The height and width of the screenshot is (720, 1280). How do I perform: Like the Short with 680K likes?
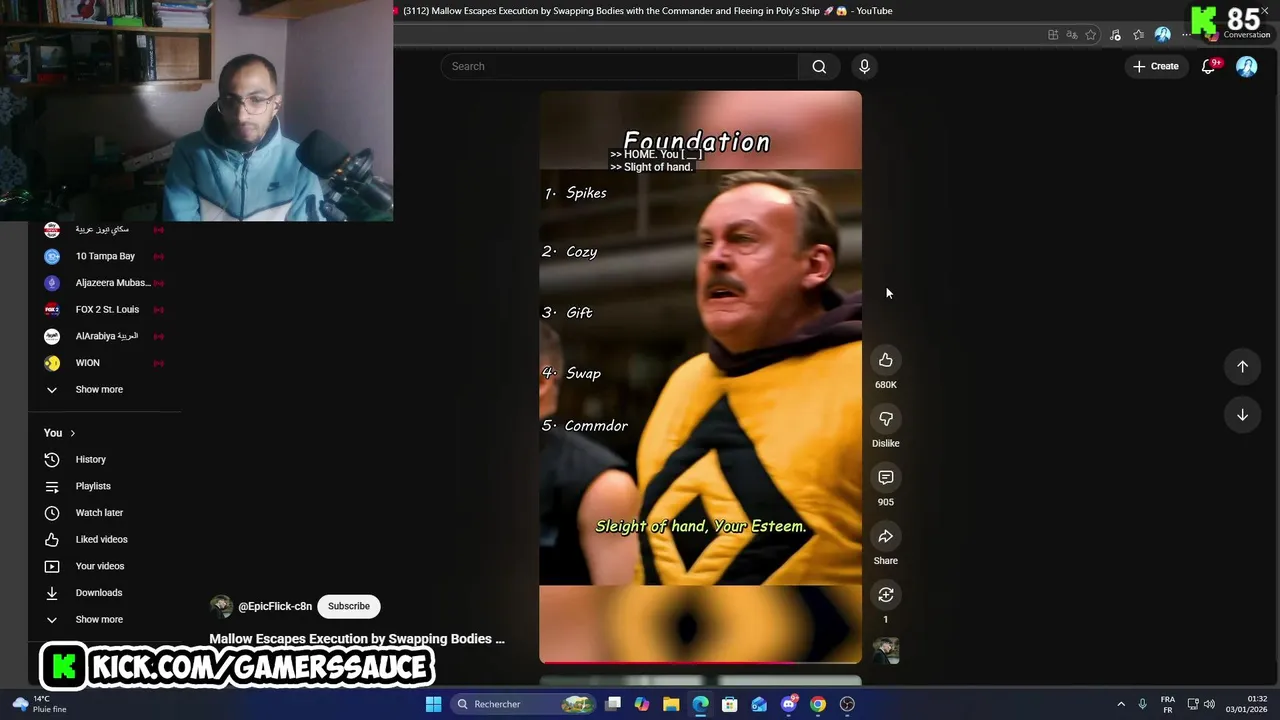885,360
